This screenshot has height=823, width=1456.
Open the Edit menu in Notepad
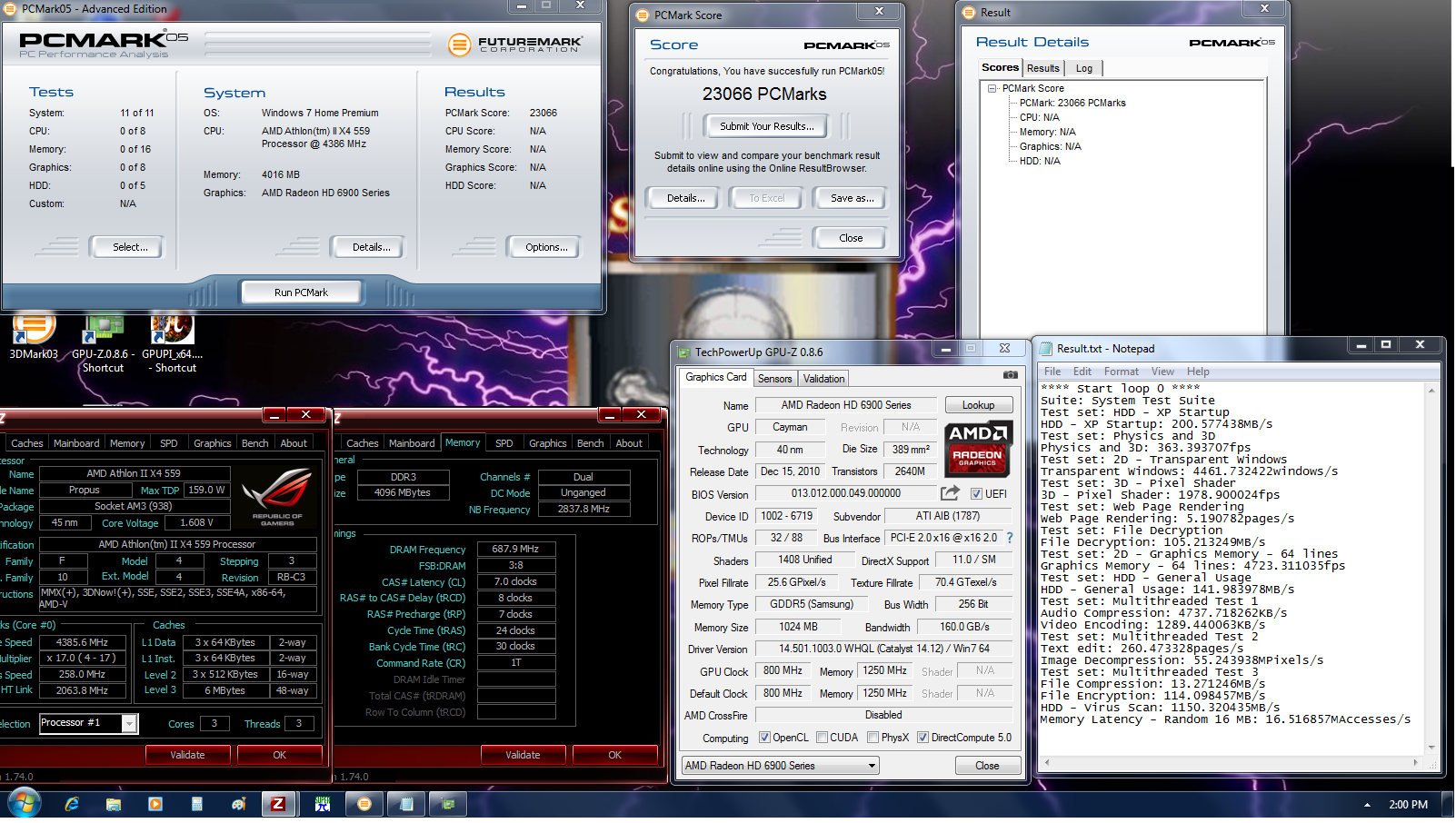(1082, 372)
